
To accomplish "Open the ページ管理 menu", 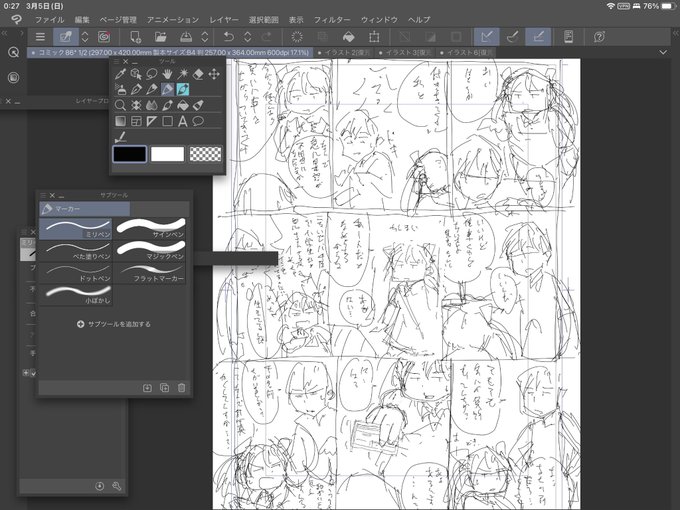I will 118,20.
